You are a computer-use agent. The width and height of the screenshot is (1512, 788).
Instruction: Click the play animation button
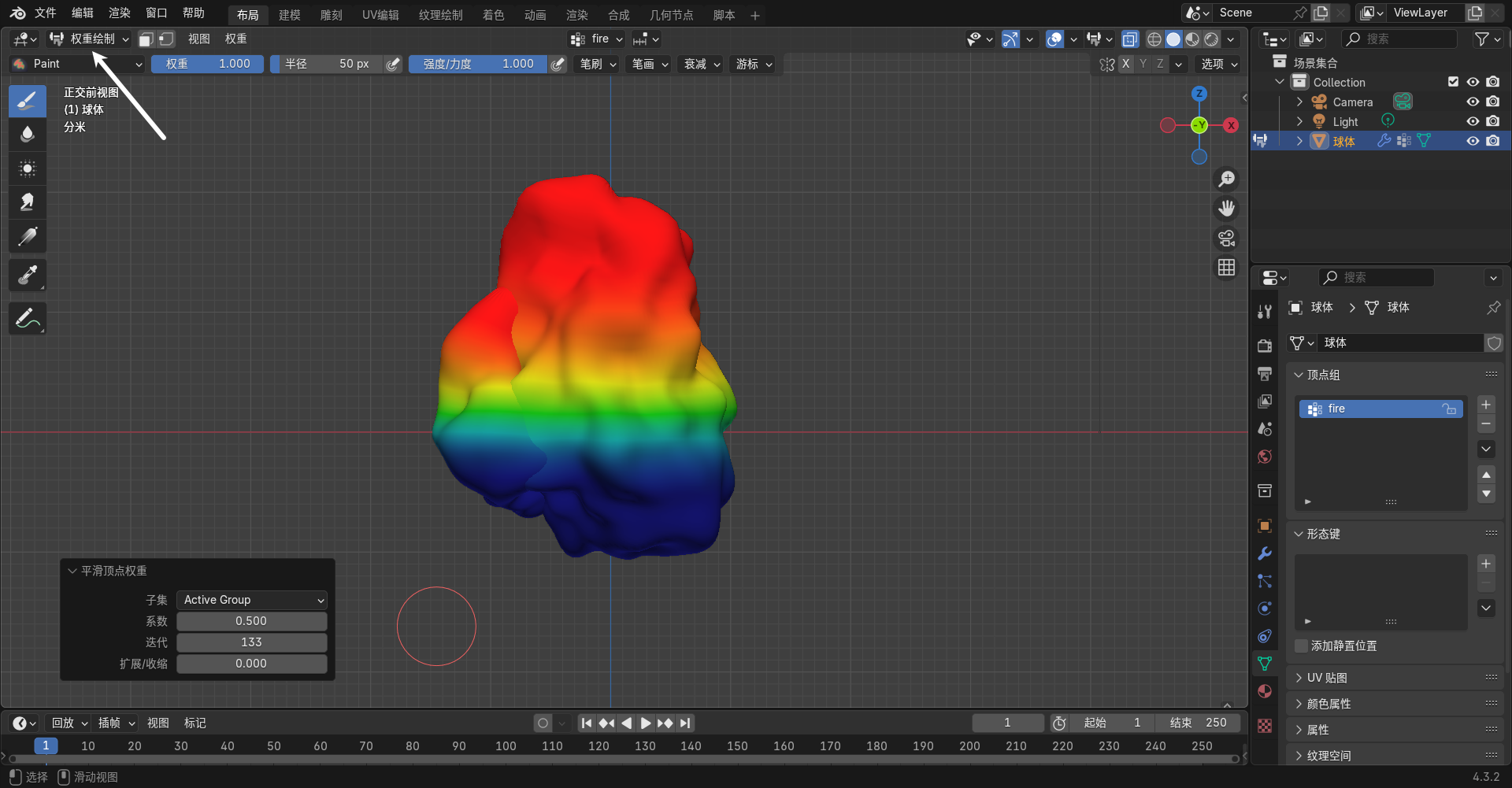click(x=646, y=723)
